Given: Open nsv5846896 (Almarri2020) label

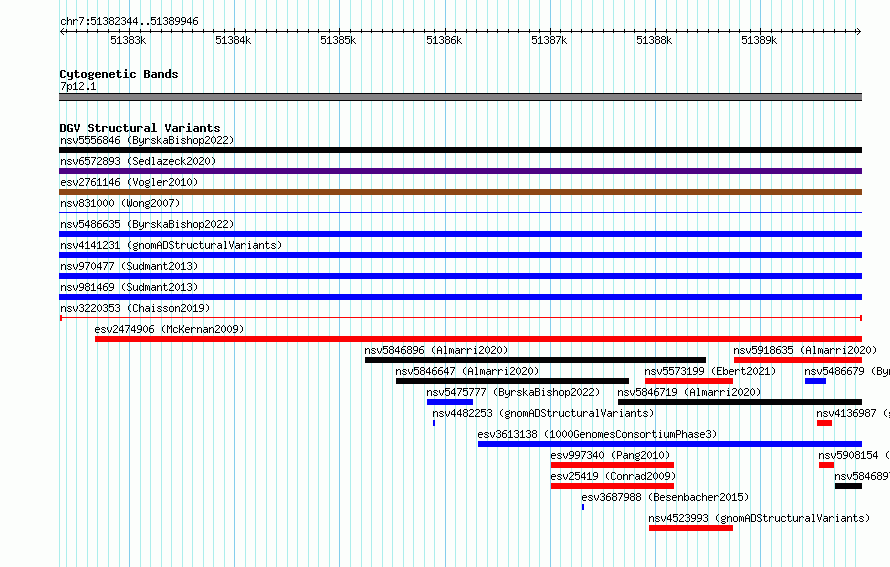Looking at the screenshot, I should coord(436,350).
